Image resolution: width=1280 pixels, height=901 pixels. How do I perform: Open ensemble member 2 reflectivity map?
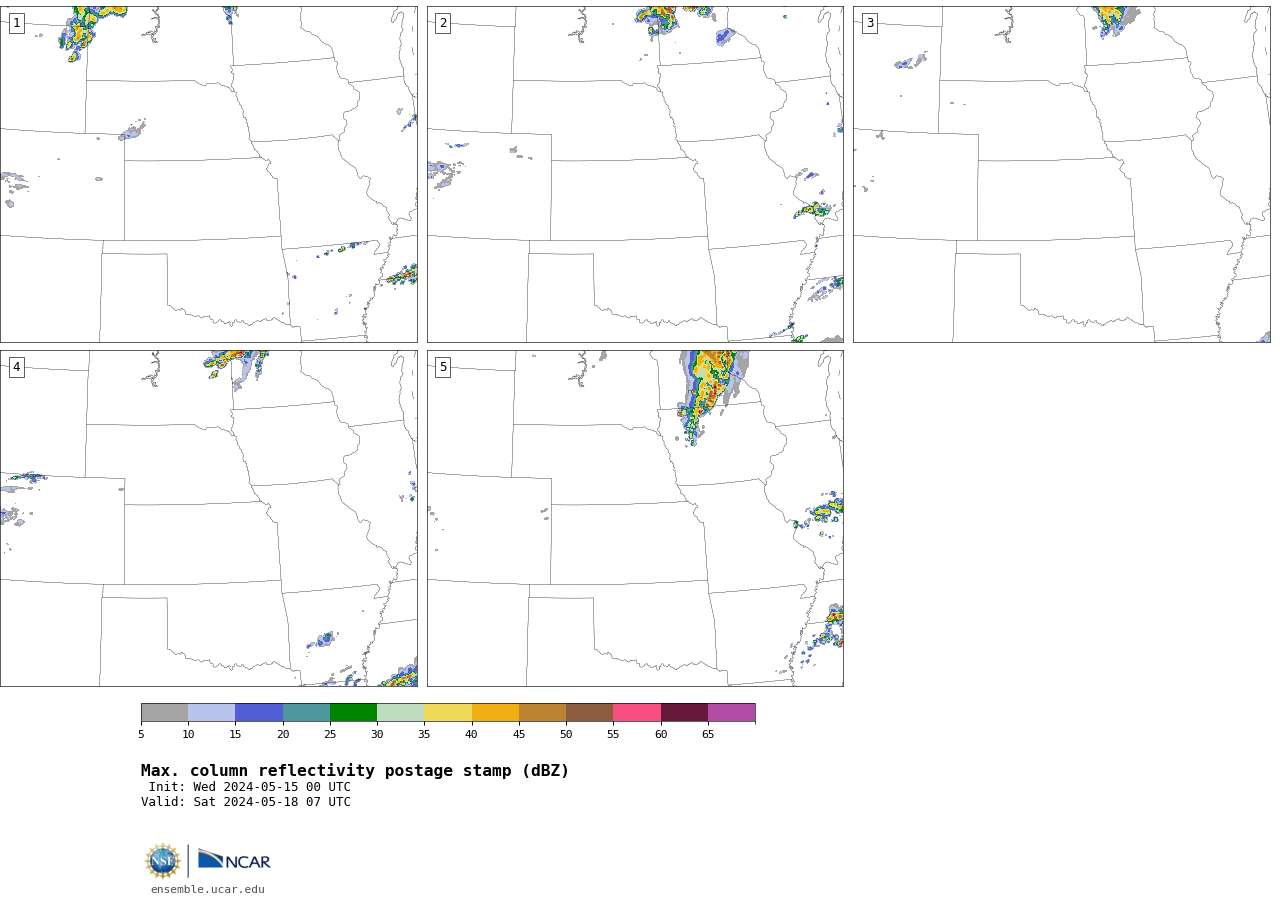click(635, 174)
